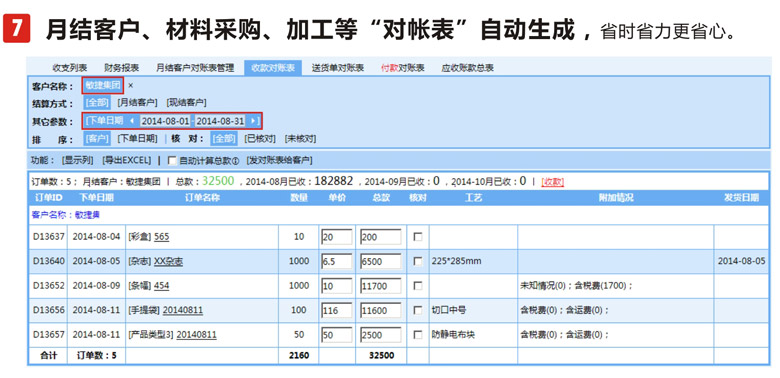Click order ID D13637
Screen dimensions: 780x378
tap(49, 237)
